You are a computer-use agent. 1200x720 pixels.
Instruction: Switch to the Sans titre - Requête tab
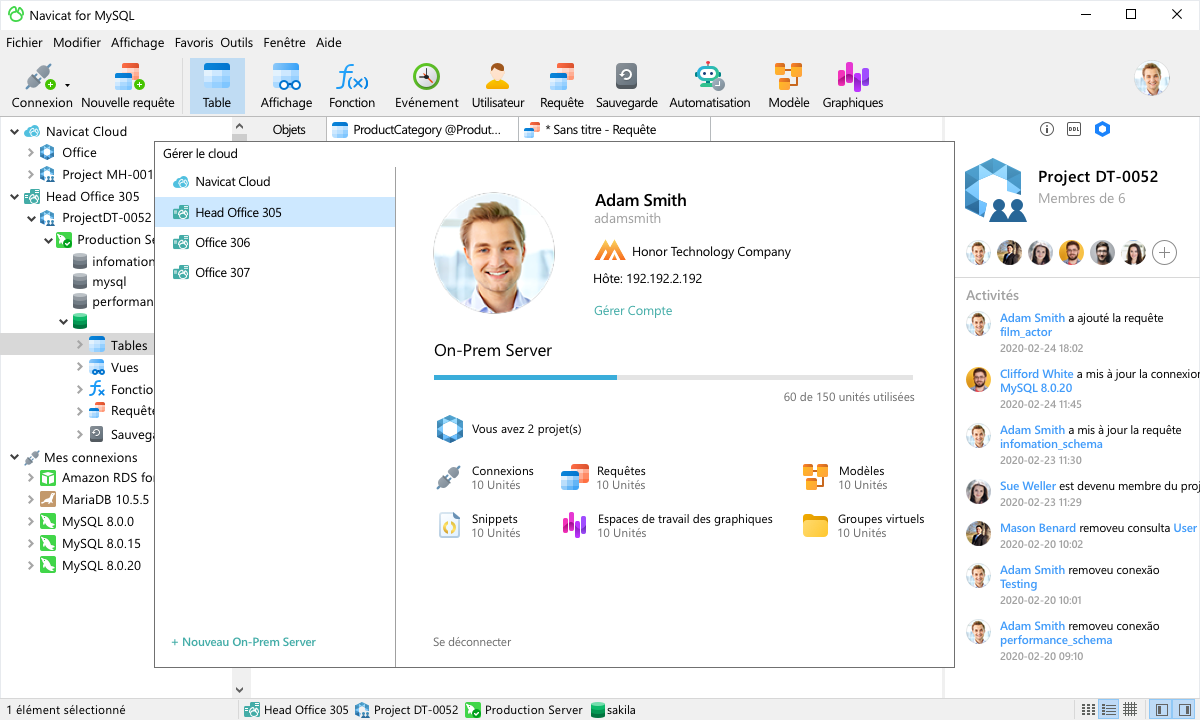point(614,130)
